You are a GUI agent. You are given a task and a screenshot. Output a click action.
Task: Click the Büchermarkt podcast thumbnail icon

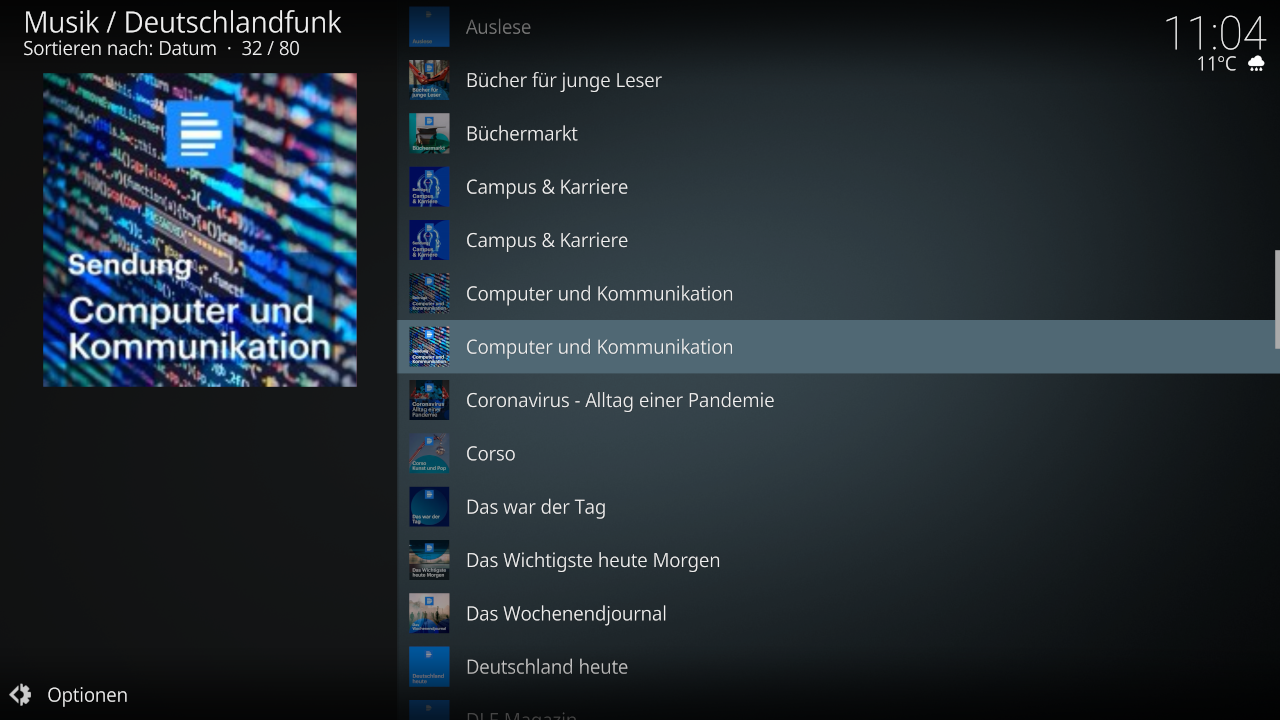tap(429, 133)
